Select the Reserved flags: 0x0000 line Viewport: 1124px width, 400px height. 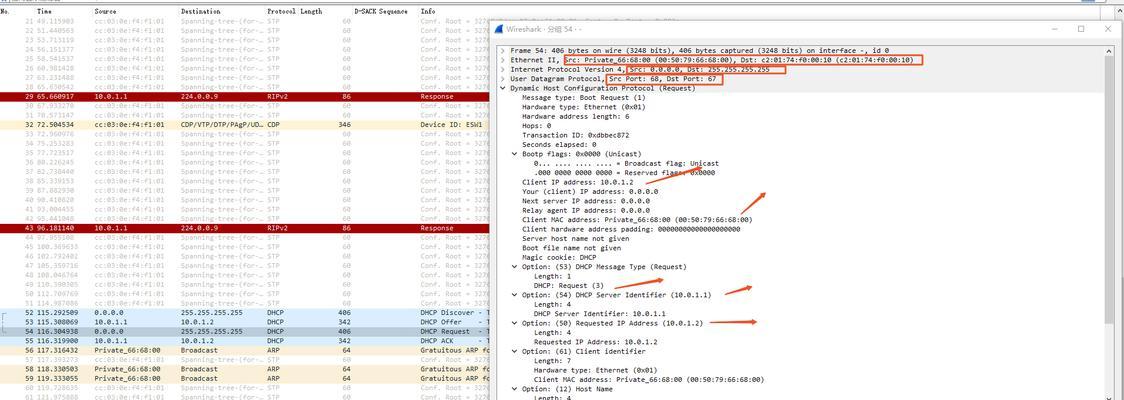[624, 173]
